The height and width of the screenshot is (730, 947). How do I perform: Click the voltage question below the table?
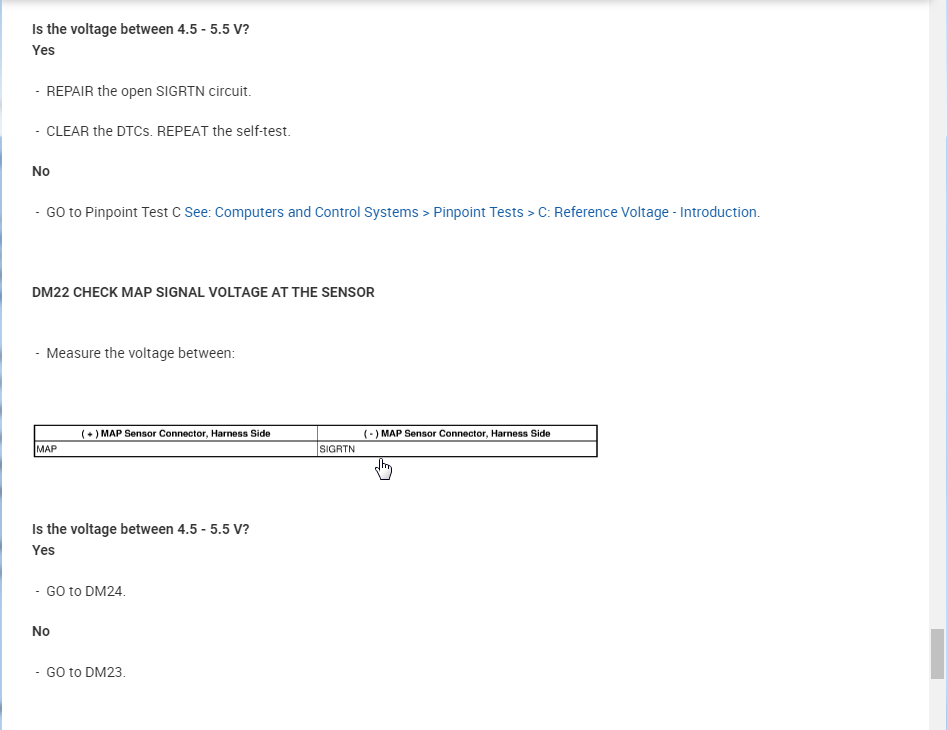[x=141, y=529]
